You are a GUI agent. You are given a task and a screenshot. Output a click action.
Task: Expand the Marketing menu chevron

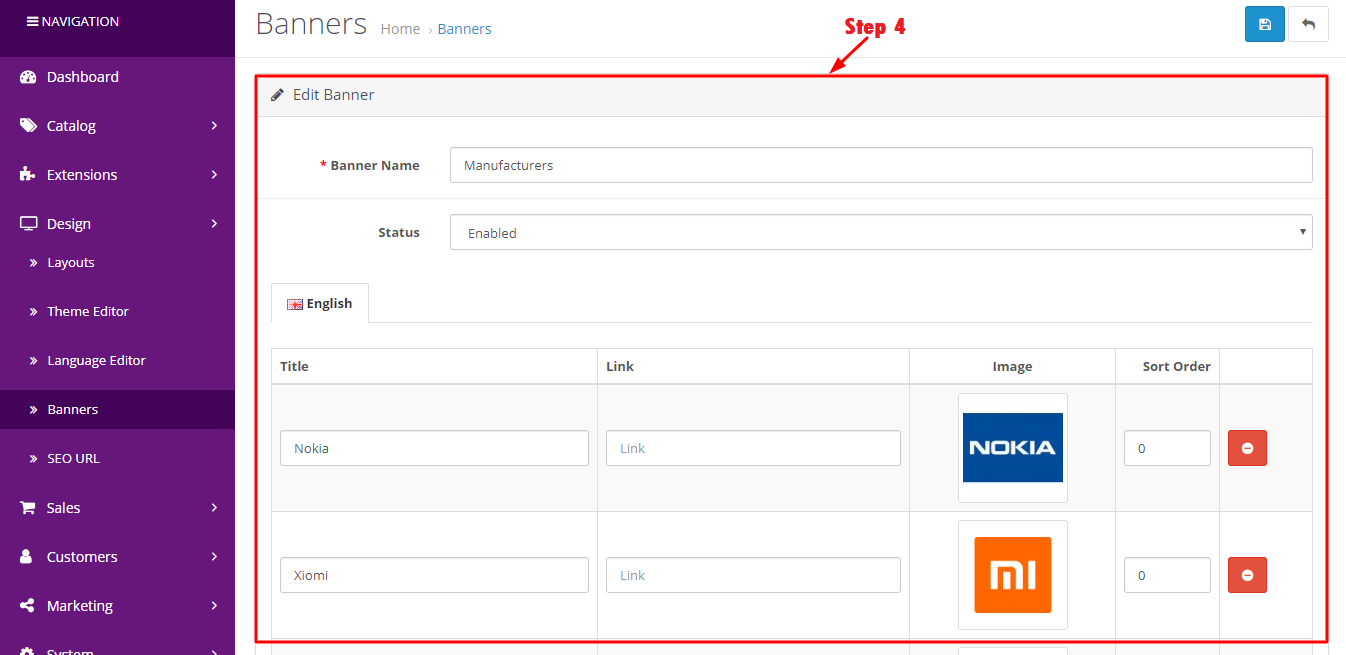[214, 606]
